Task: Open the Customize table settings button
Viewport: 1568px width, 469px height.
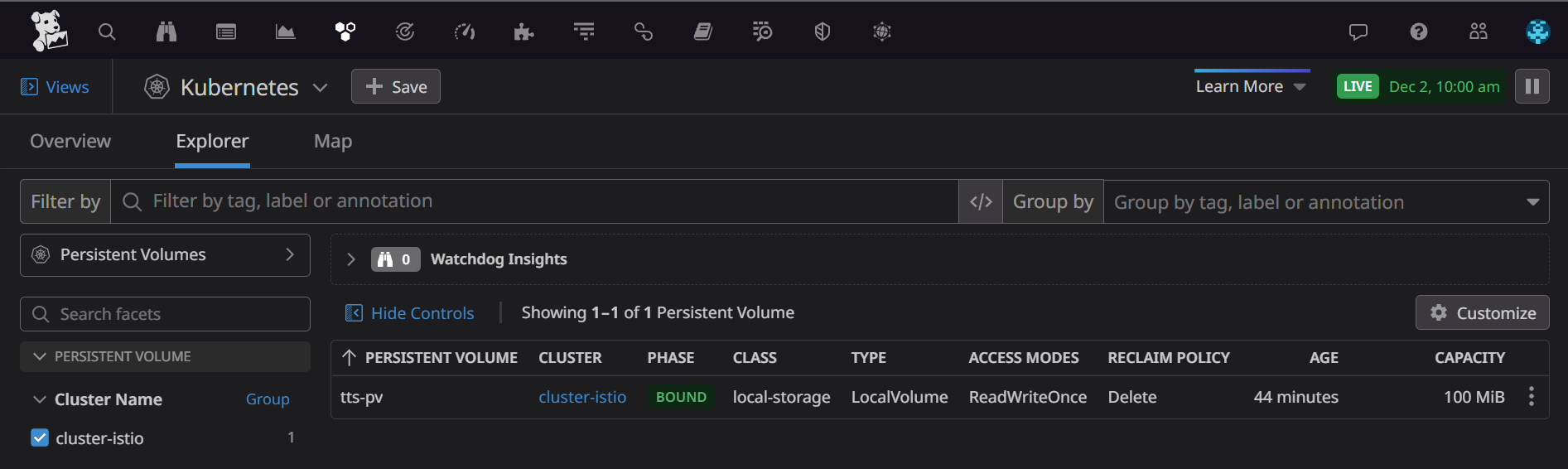Action: 1483,312
